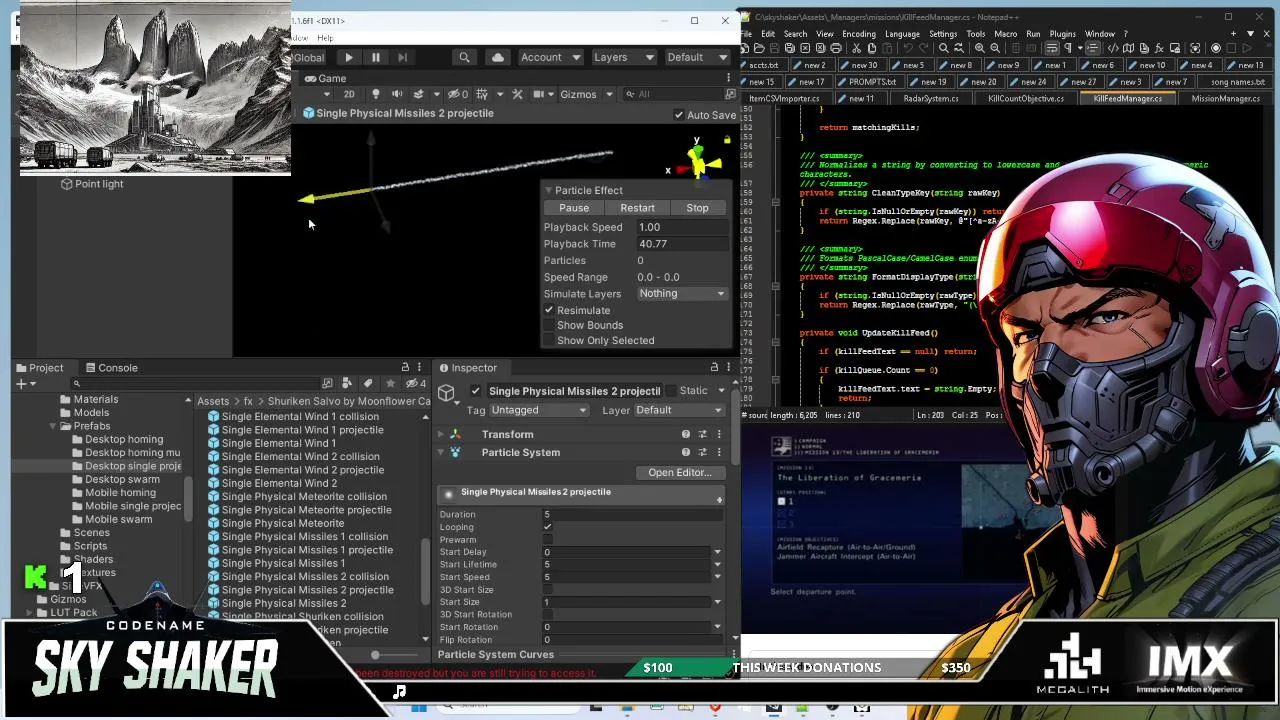1280x720 pixels.
Task: Toggle the Resimulate checkbox
Action: (549, 310)
